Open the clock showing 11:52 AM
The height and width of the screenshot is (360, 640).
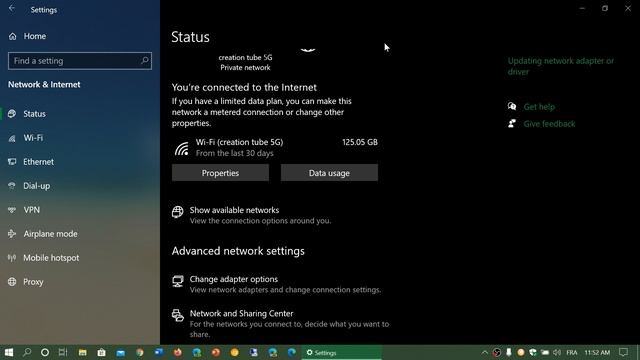coord(597,352)
